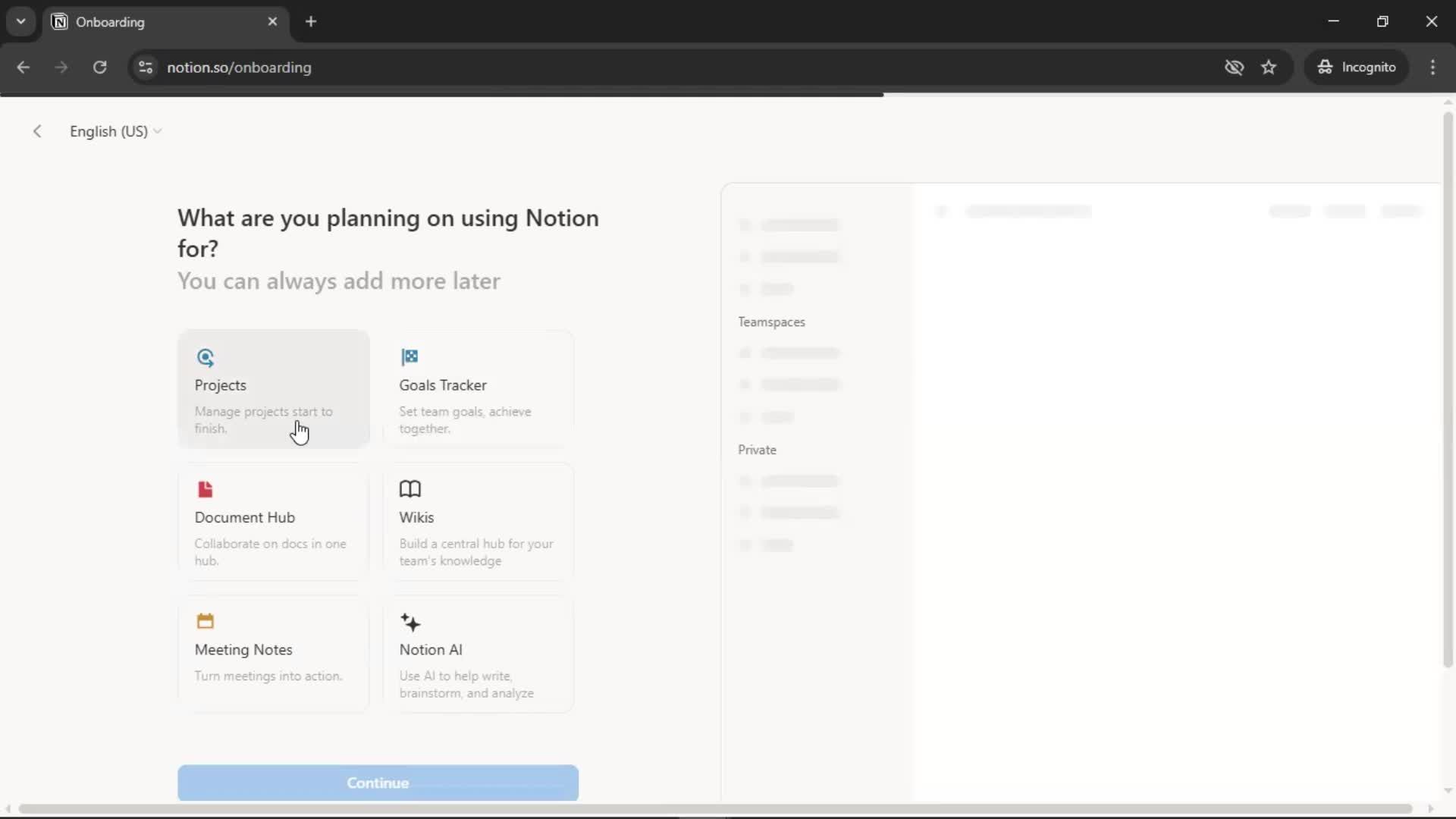Open tab search dropdown arrow

click(x=21, y=22)
